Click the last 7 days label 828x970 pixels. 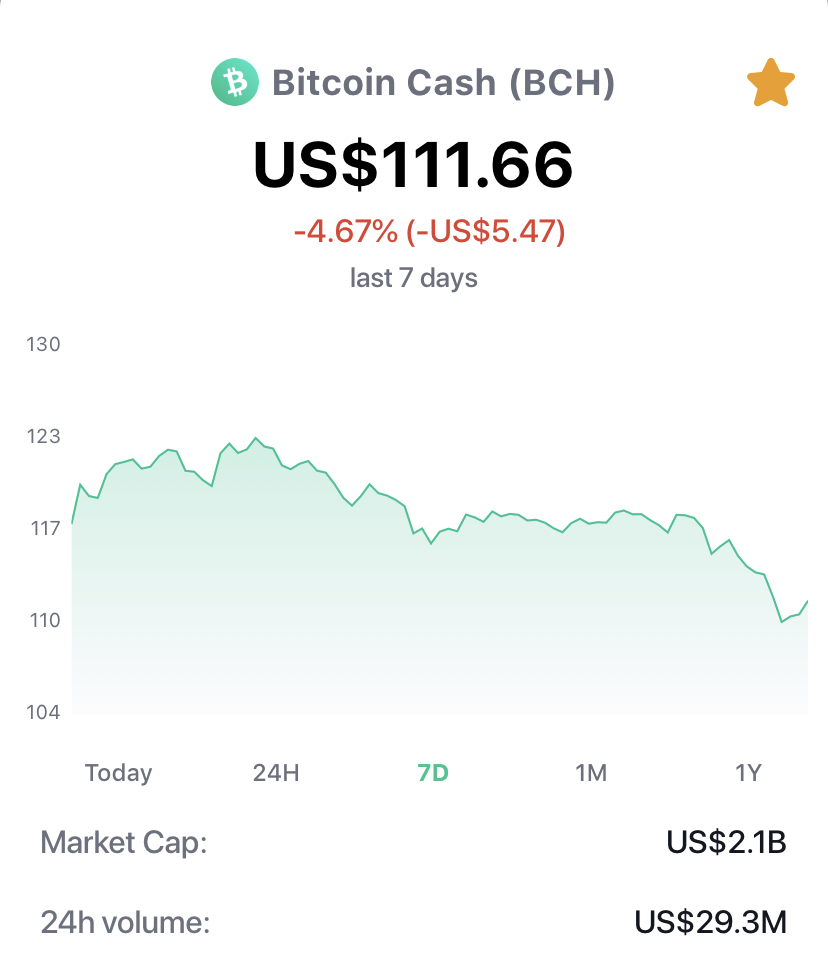point(414,278)
